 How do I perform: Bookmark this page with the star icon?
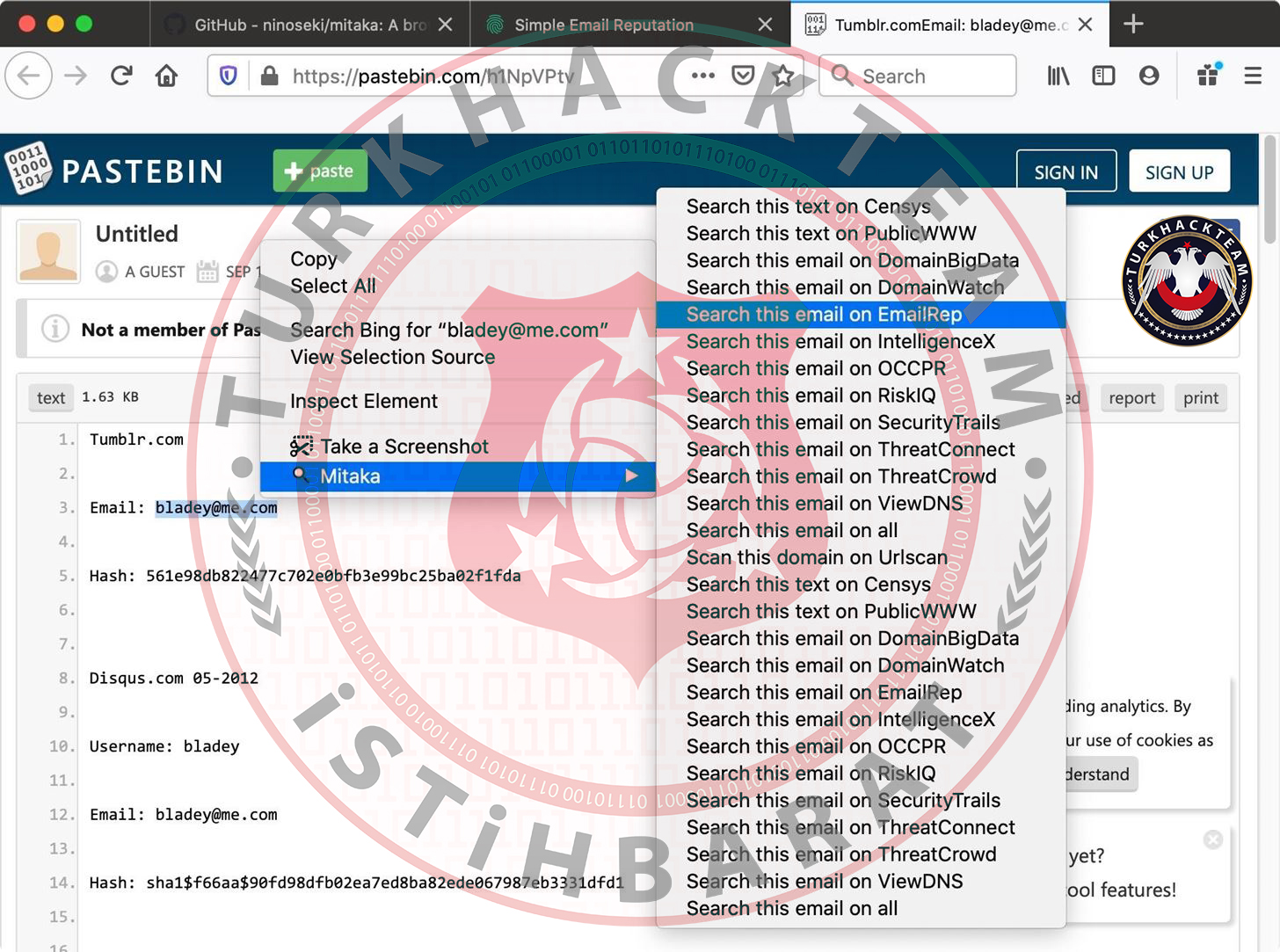782,76
